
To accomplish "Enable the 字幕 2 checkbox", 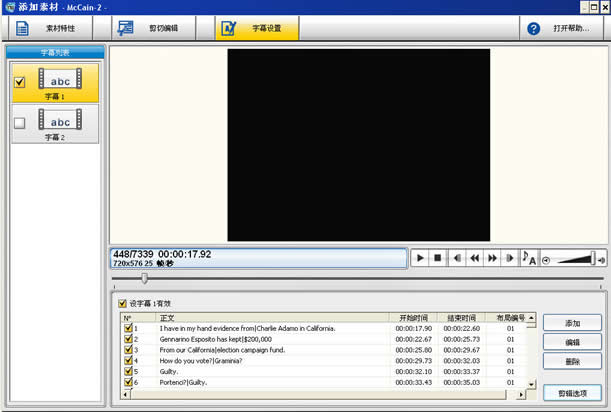I will 19,123.
